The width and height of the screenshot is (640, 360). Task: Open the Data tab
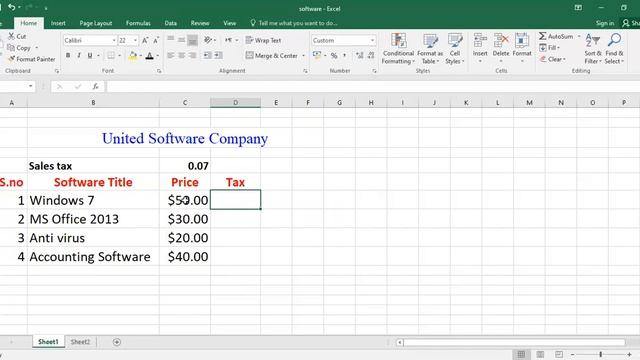tap(171, 23)
